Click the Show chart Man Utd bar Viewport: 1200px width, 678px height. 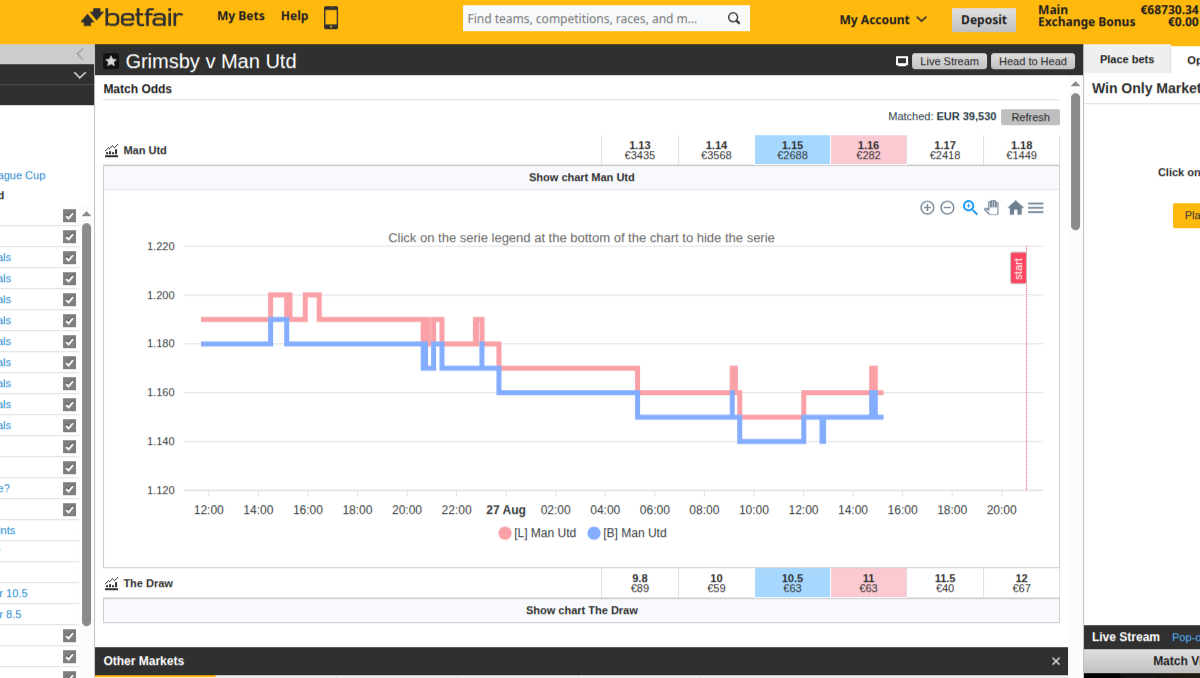pyautogui.click(x=581, y=178)
